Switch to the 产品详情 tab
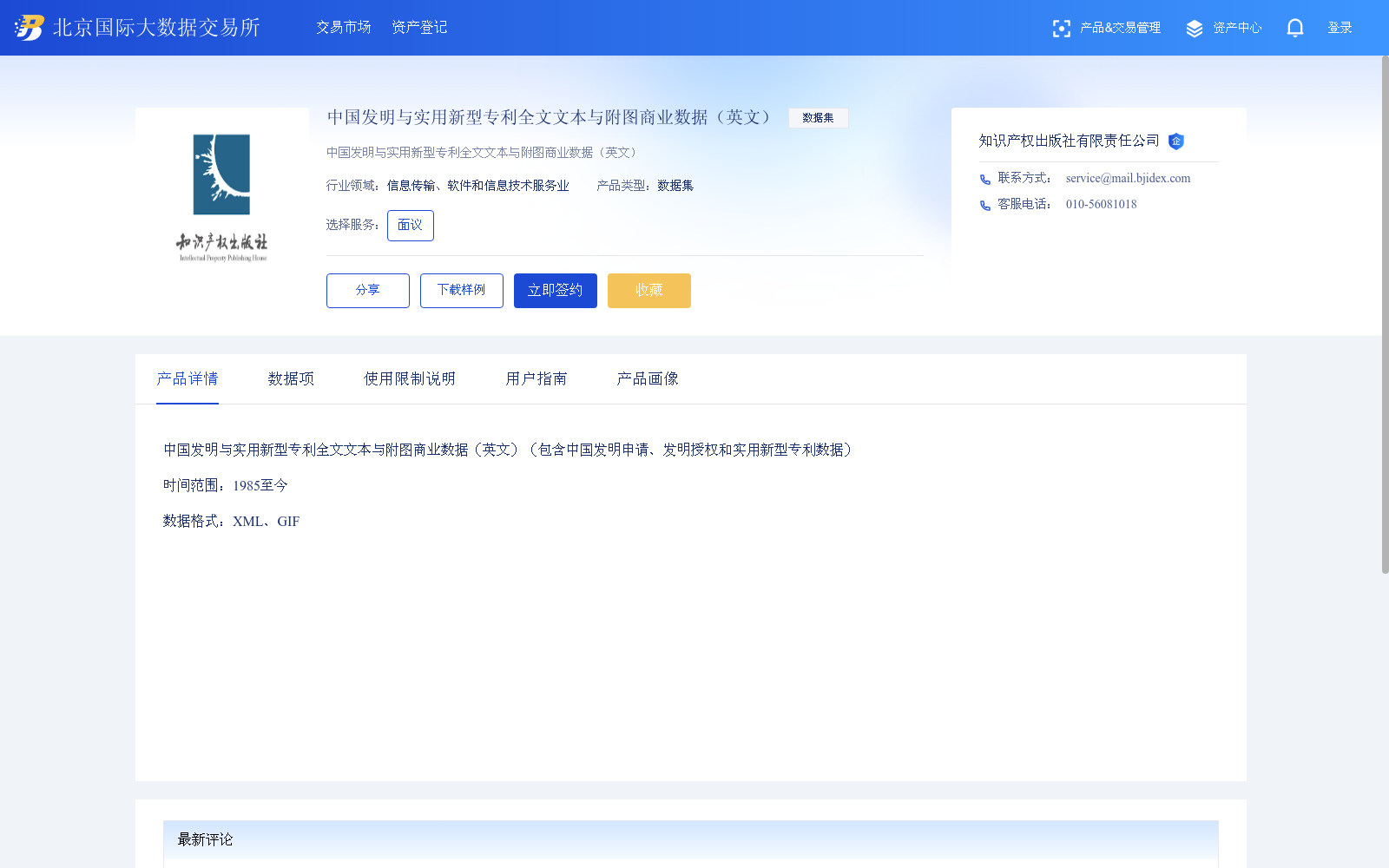This screenshot has height=868, width=1389. [188, 379]
